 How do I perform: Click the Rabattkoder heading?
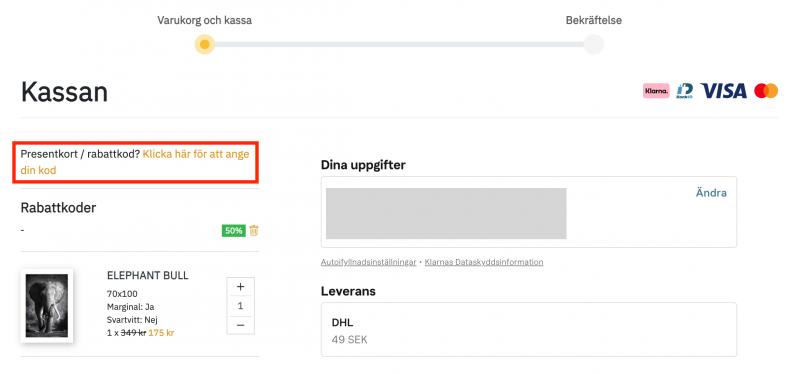[x=58, y=208]
